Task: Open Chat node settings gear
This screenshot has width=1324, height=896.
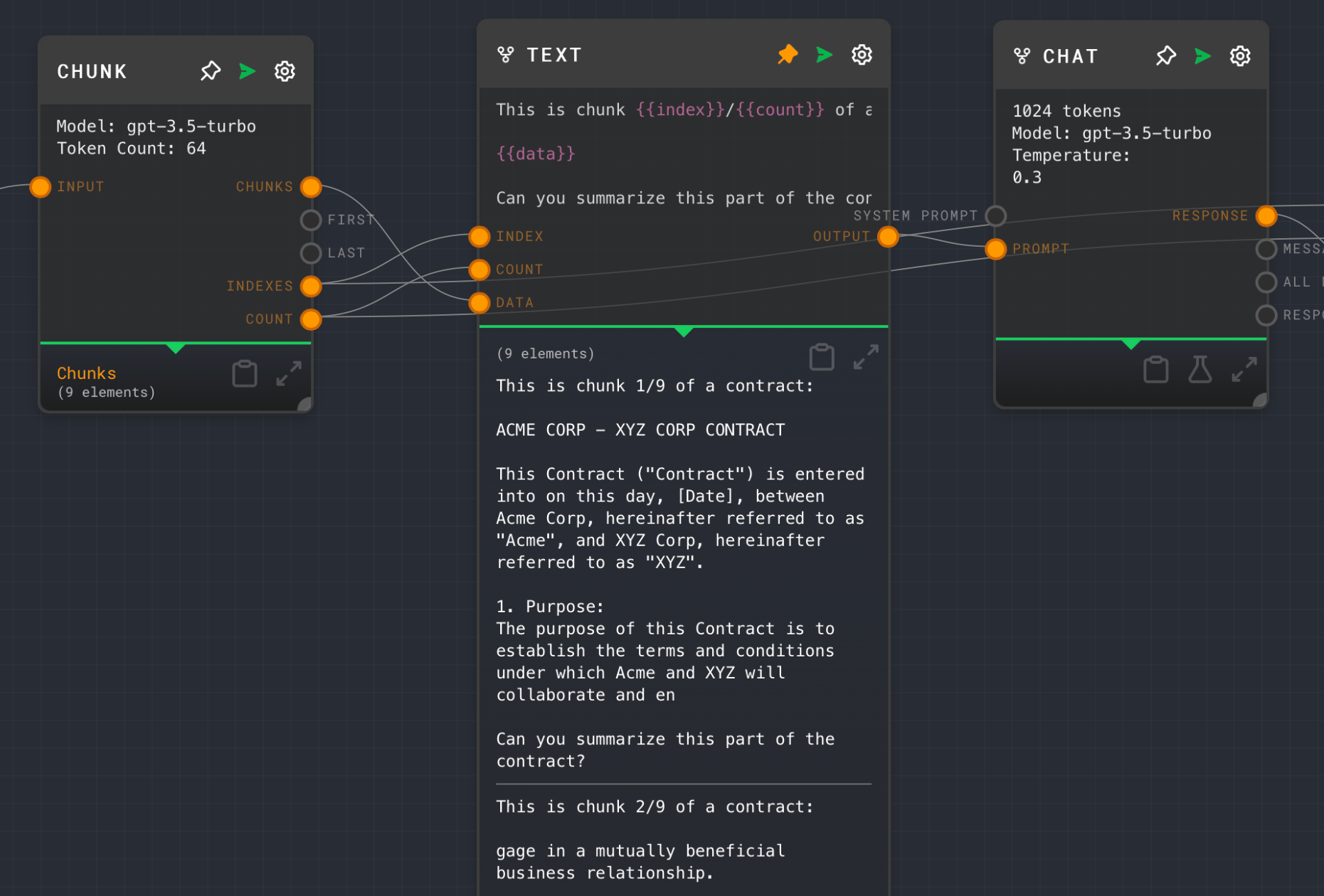Action: pos(1241,56)
